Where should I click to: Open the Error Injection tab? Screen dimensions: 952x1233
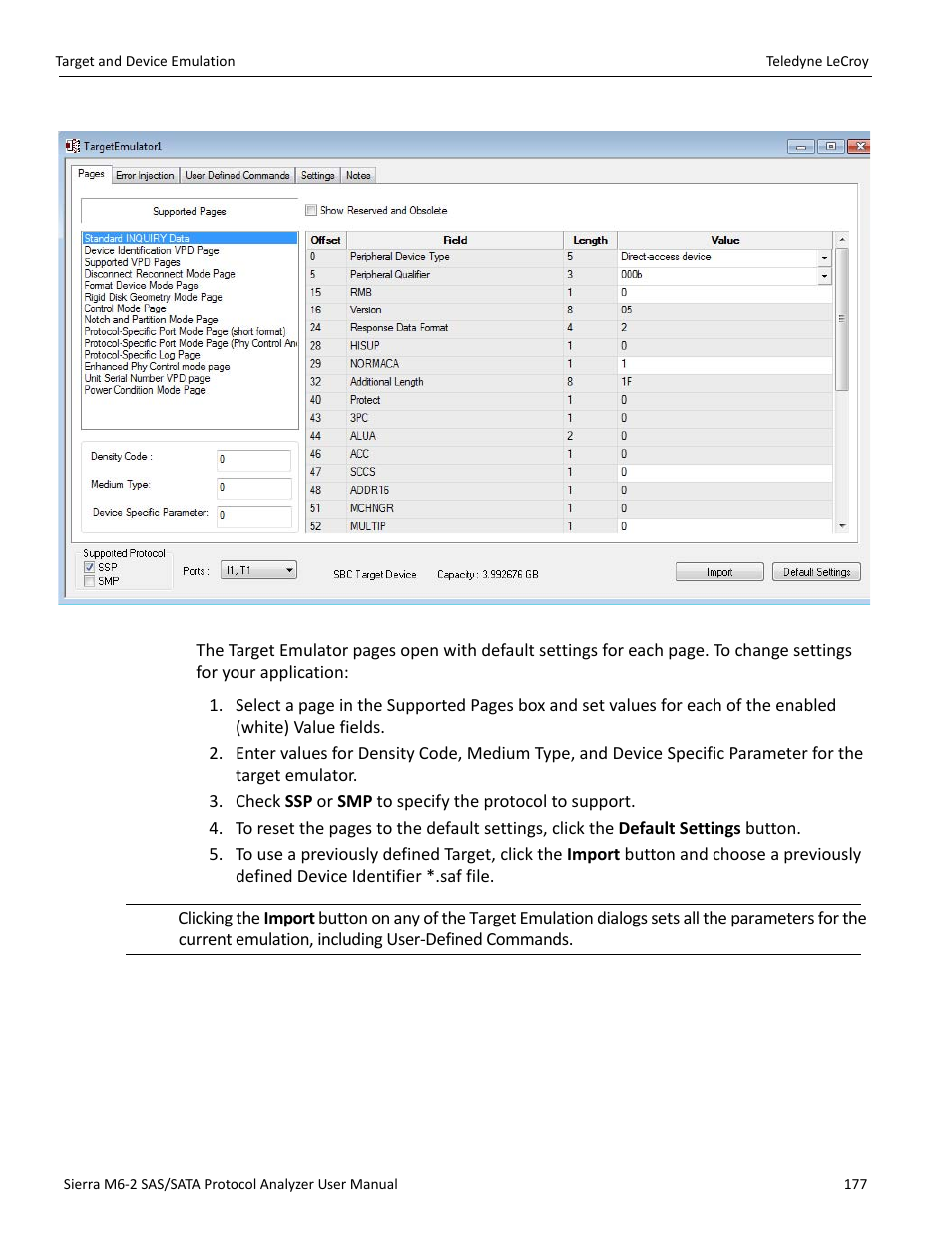[145, 175]
